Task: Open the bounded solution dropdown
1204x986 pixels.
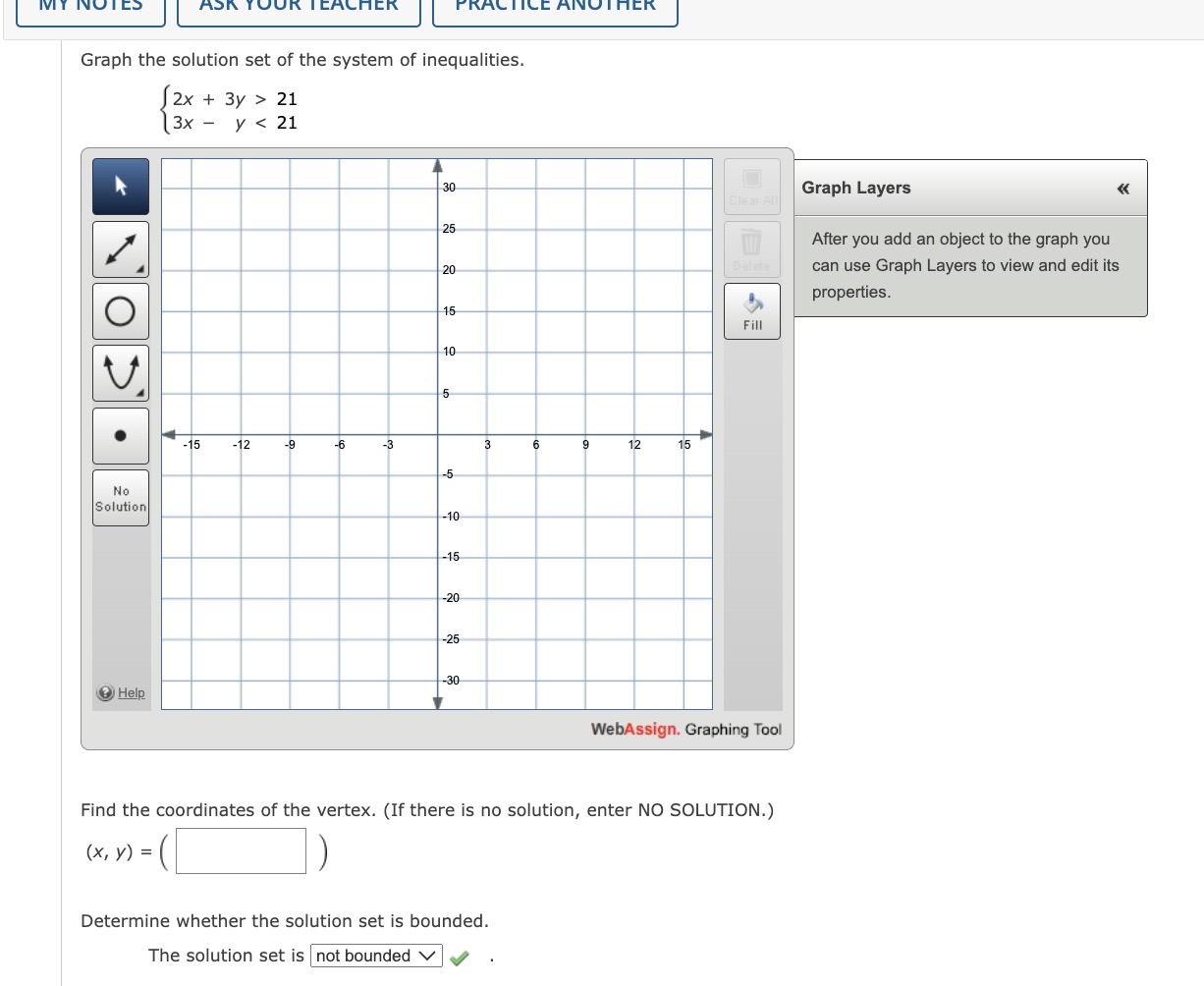Action: [376, 955]
